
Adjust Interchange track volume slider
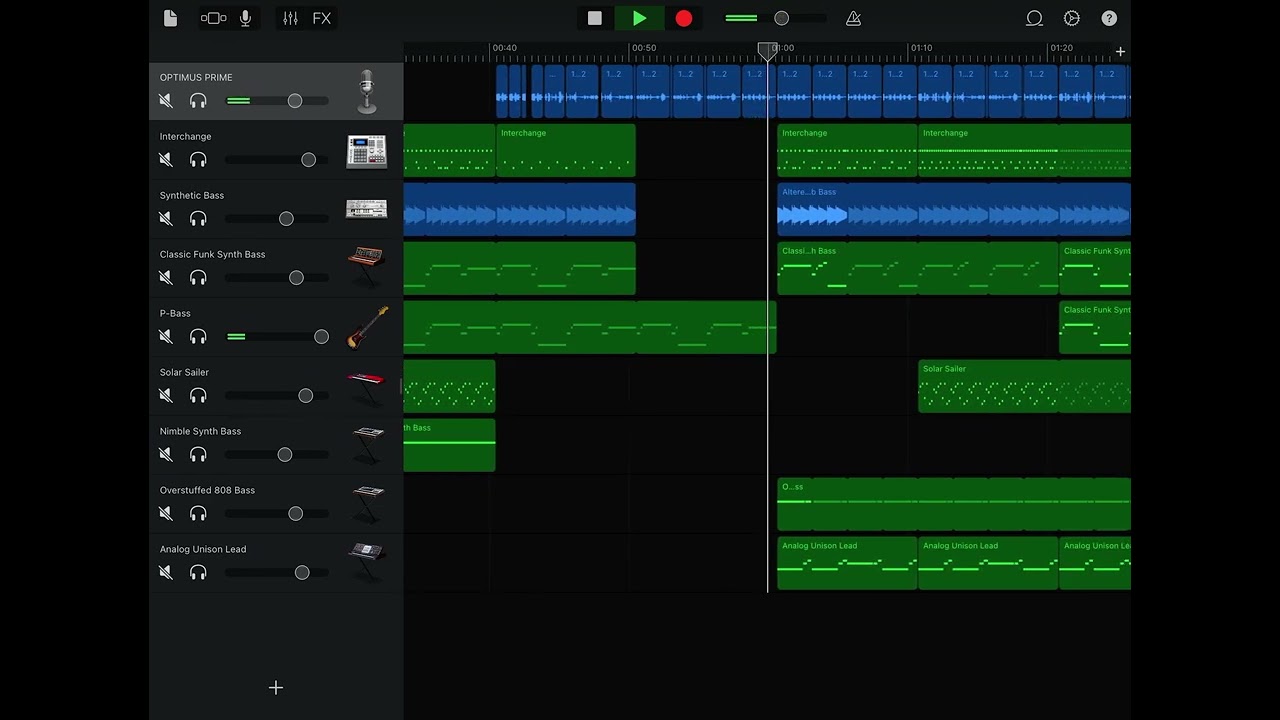click(309, 160)
